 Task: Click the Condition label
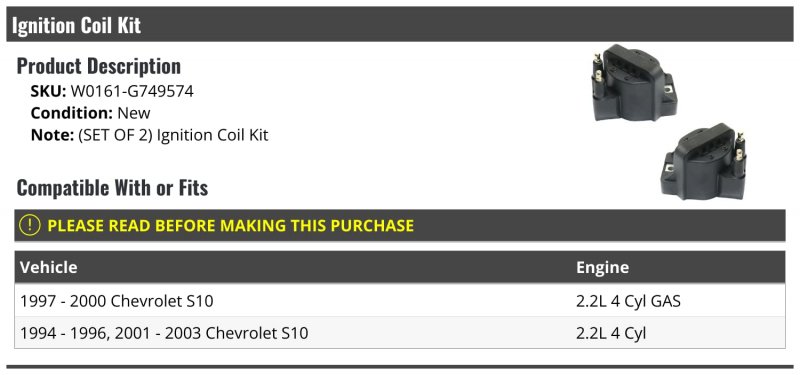click(x=72, y=113)
